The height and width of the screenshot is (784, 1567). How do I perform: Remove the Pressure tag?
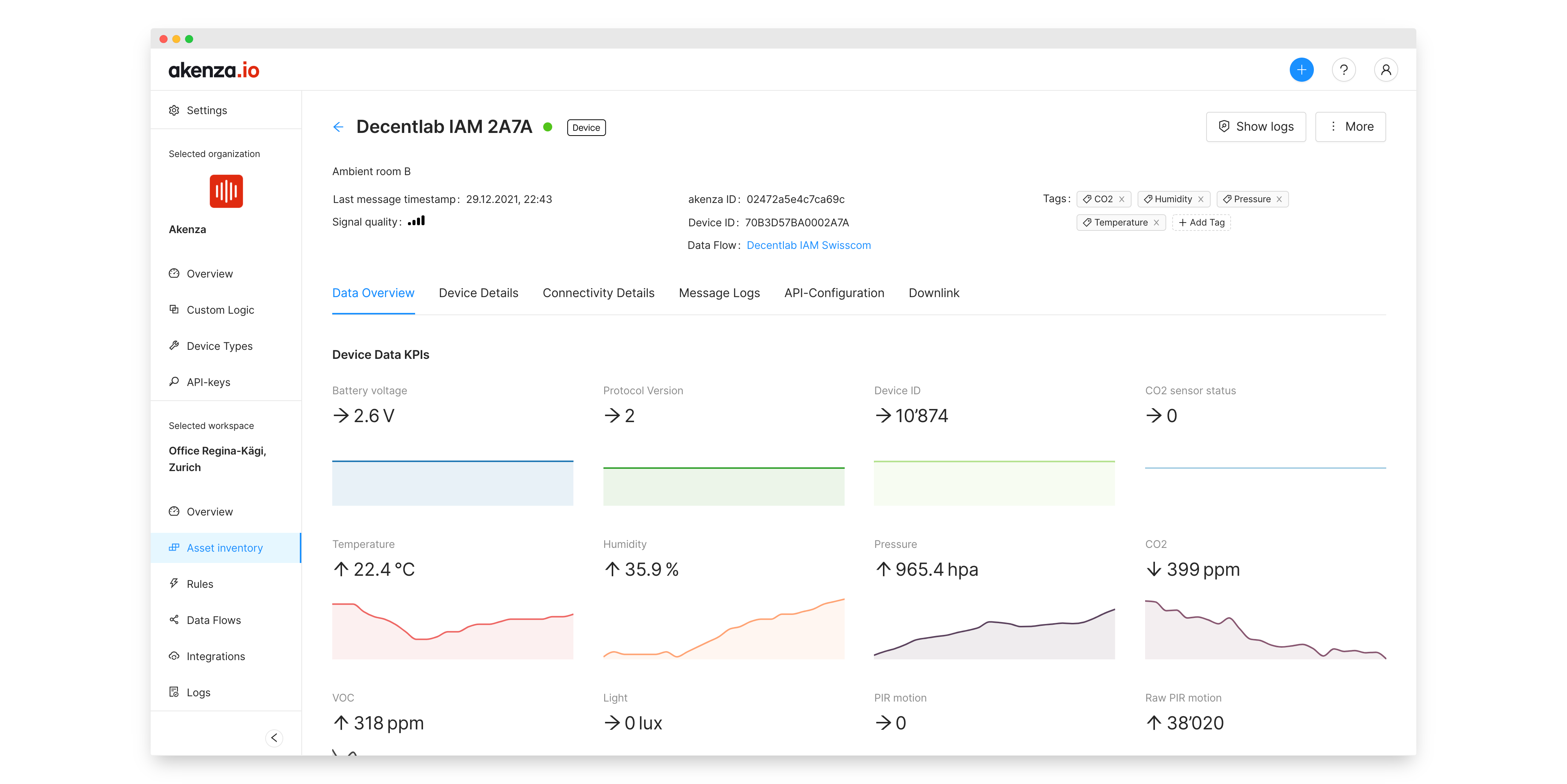pyautogui.click(x=1279, y=200)
